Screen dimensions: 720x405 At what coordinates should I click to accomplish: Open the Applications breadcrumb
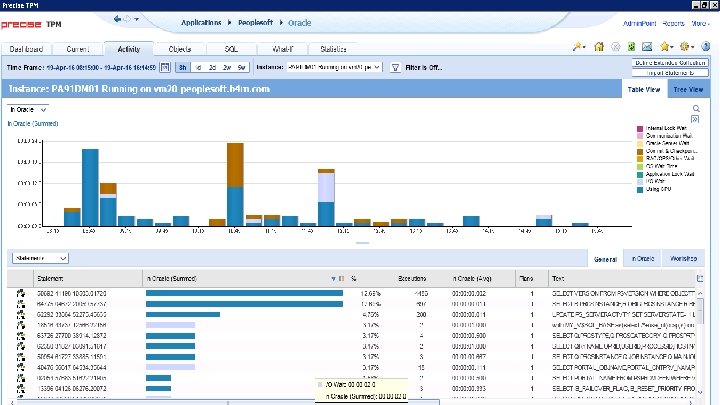[x=201, y=22]
